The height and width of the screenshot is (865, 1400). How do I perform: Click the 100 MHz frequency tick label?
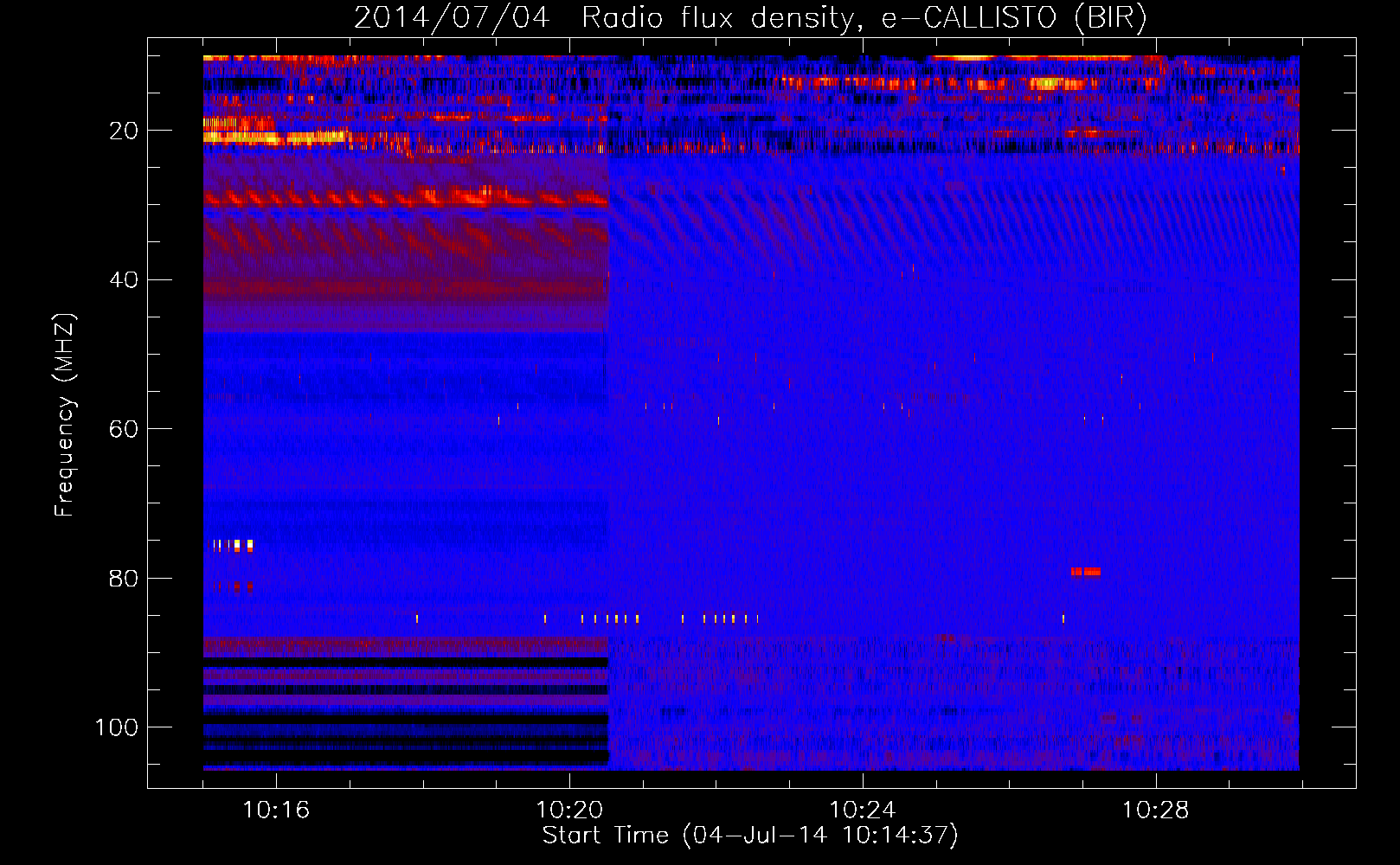click(117, 727)
